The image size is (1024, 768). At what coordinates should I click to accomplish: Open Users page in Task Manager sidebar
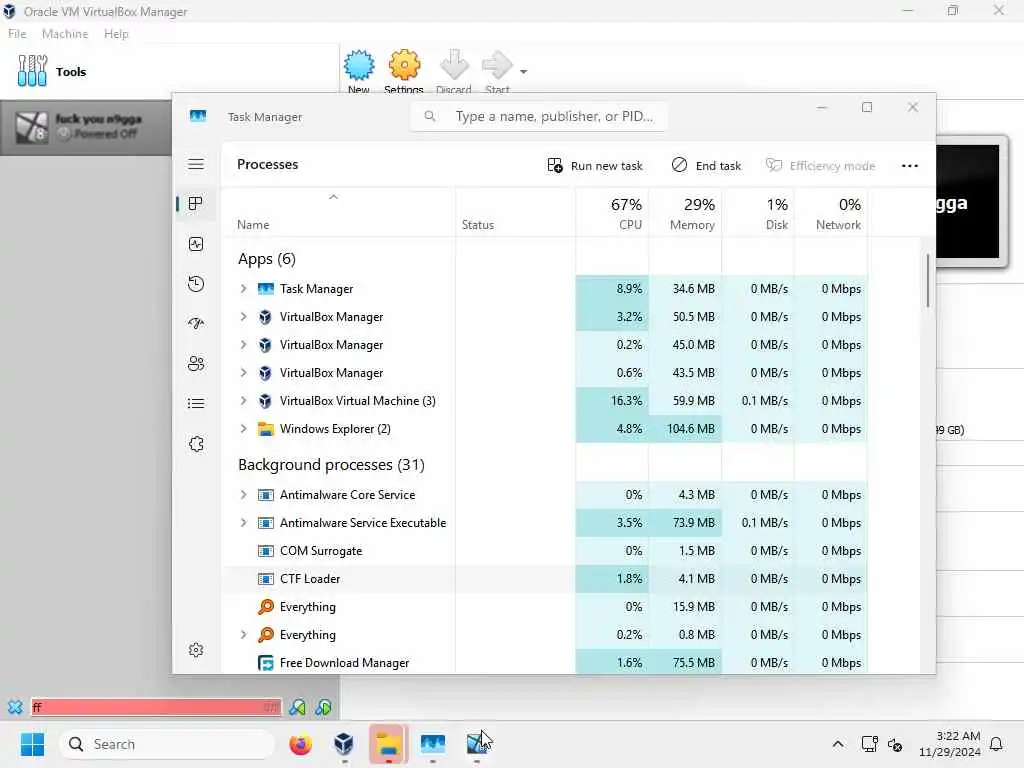coord(196,364)
